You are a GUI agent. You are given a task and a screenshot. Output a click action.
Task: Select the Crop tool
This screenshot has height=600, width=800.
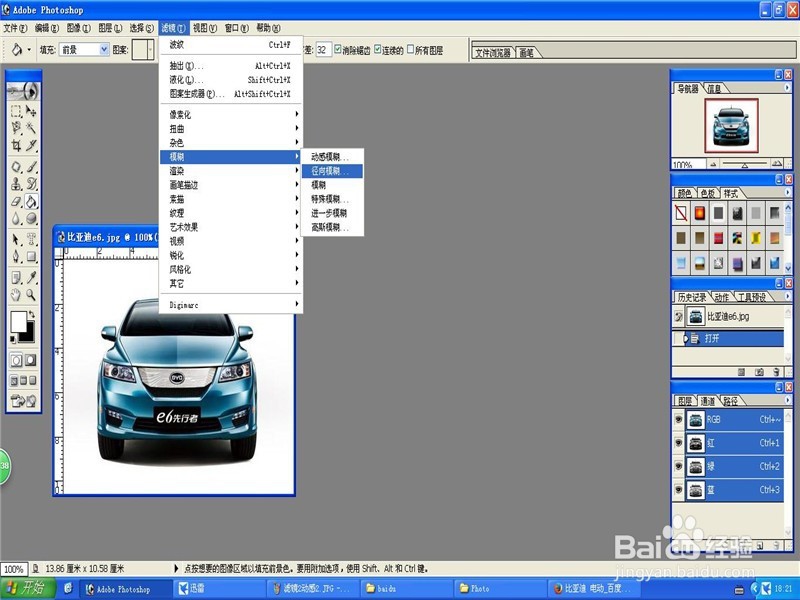[x=16, y=146]
